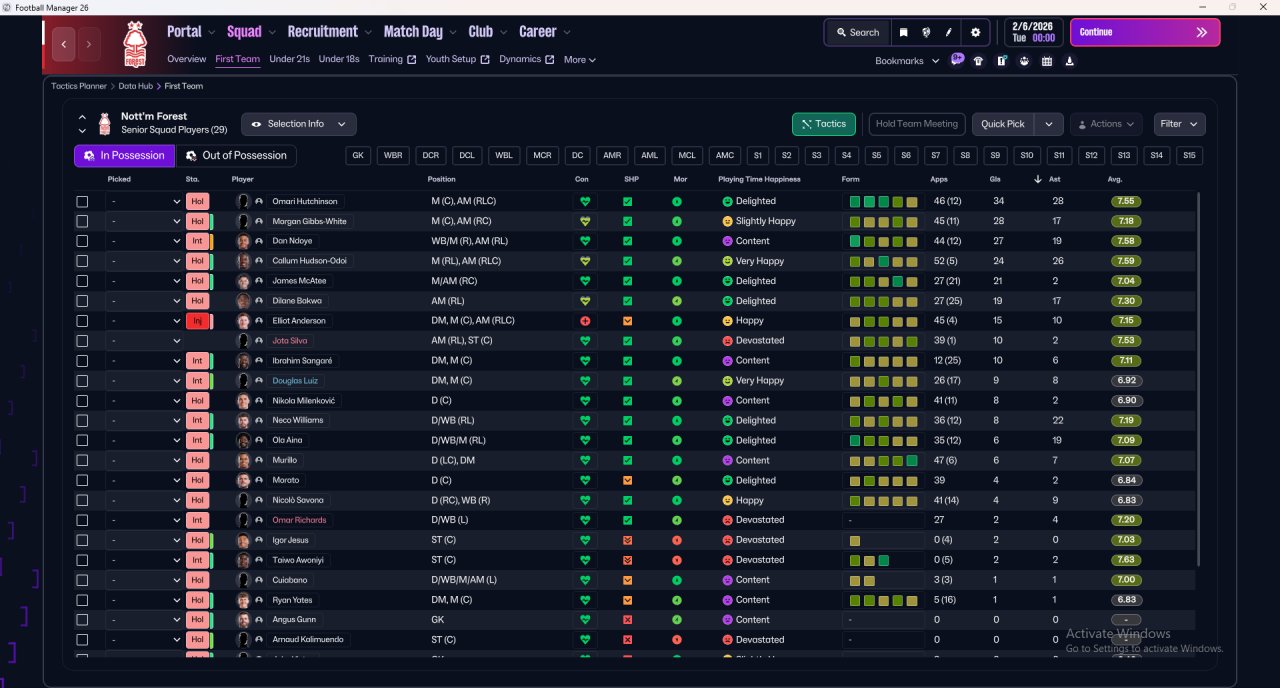Open the calendar icon in the bookmarks row
This screenshot has width=1280, height=688.
tap(1047, 61)
